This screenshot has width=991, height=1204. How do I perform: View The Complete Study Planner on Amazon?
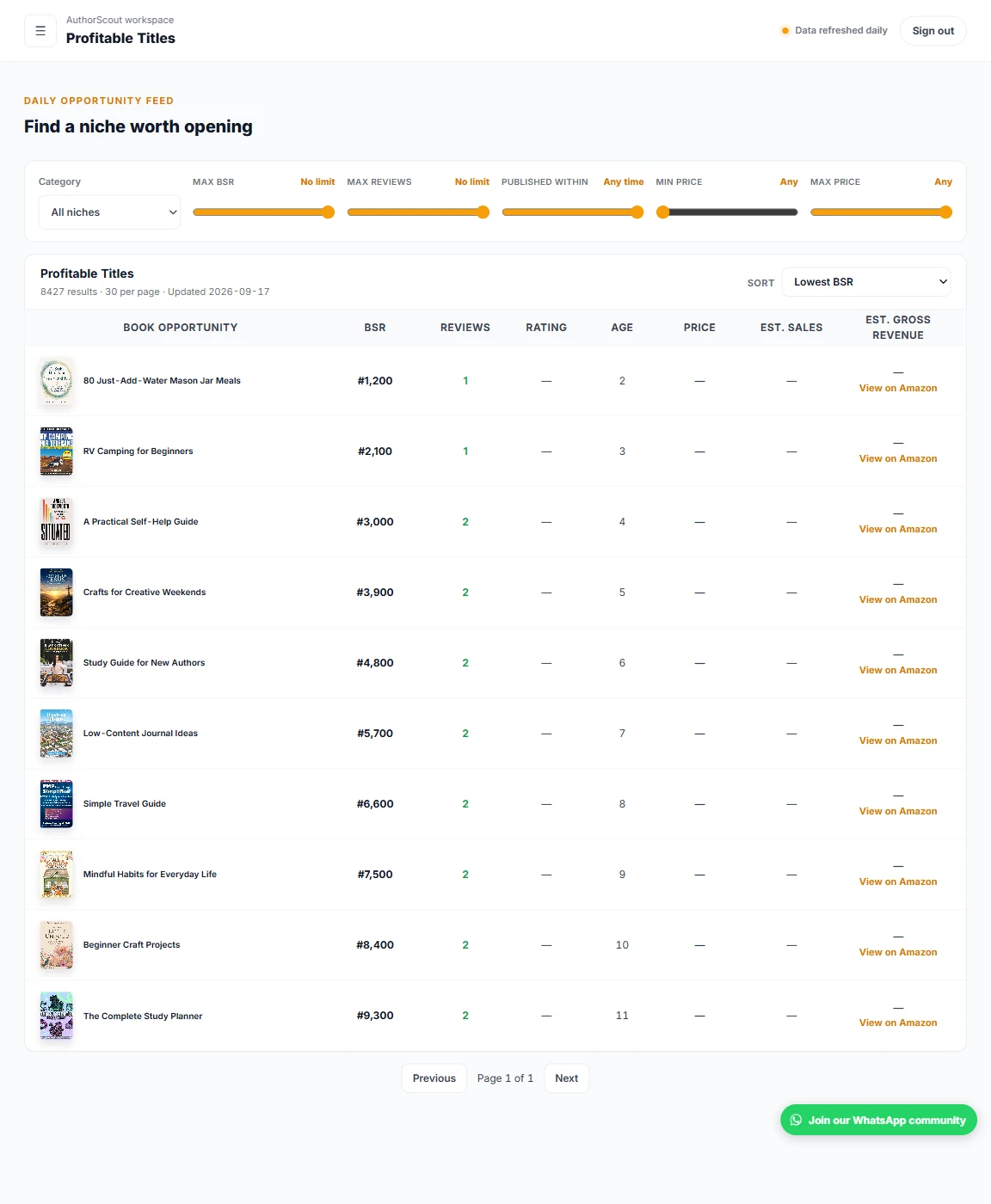[898, 1023]
